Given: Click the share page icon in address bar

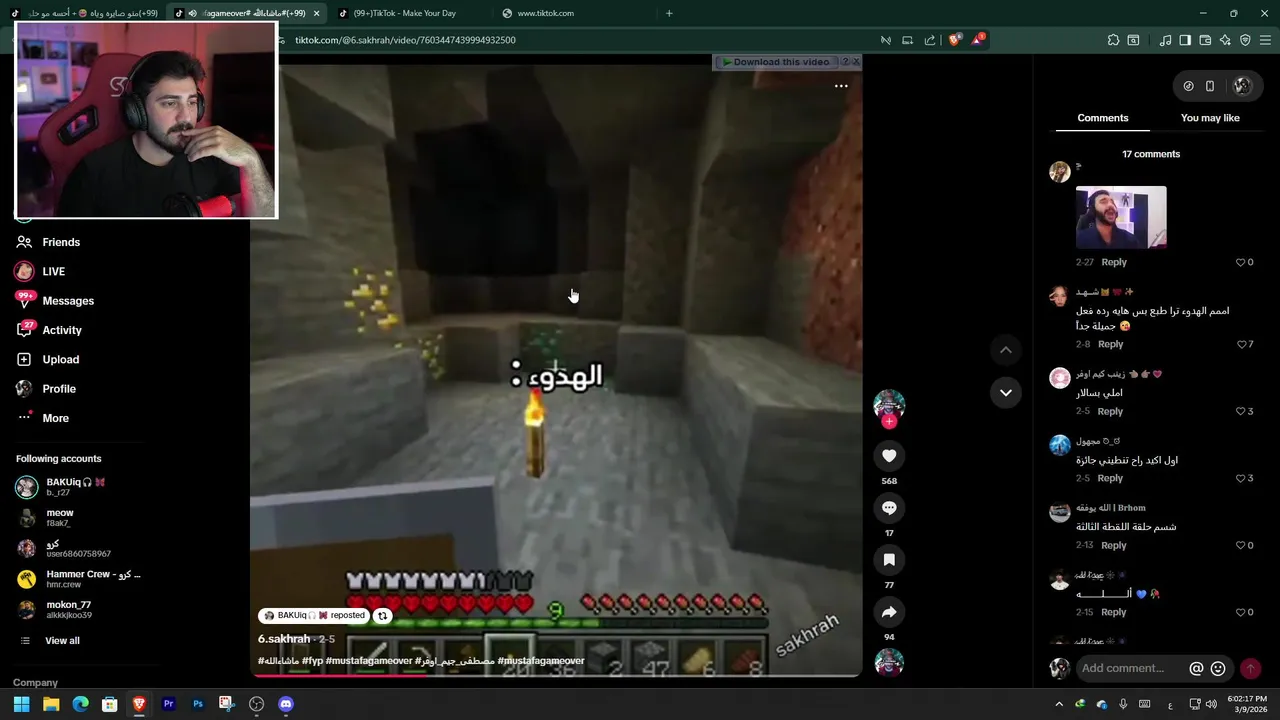Looking at the screenshot, I should click(x=930, y=40).
